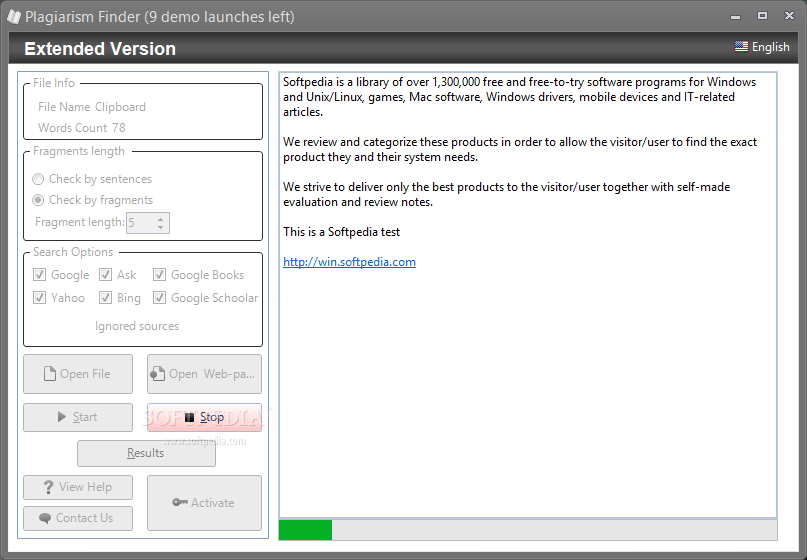Click the green progress bar

306,530
